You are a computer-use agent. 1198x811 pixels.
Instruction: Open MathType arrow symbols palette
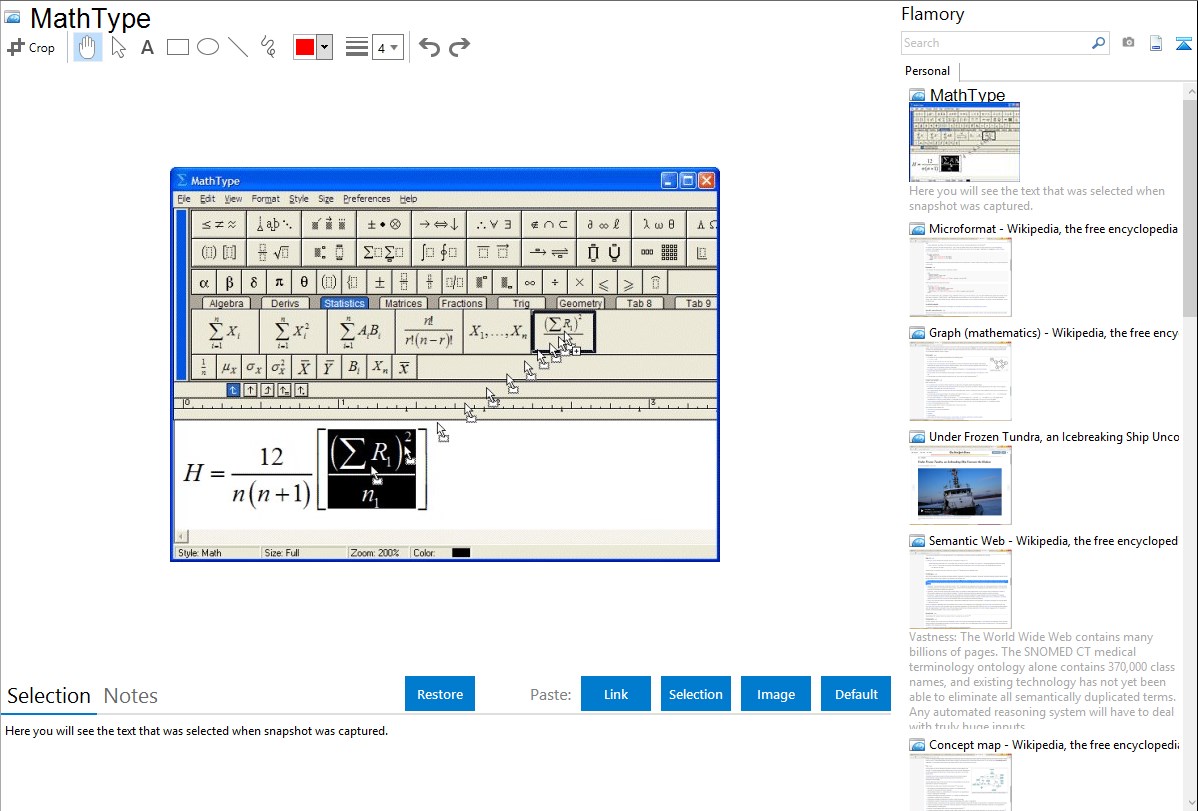439,225
